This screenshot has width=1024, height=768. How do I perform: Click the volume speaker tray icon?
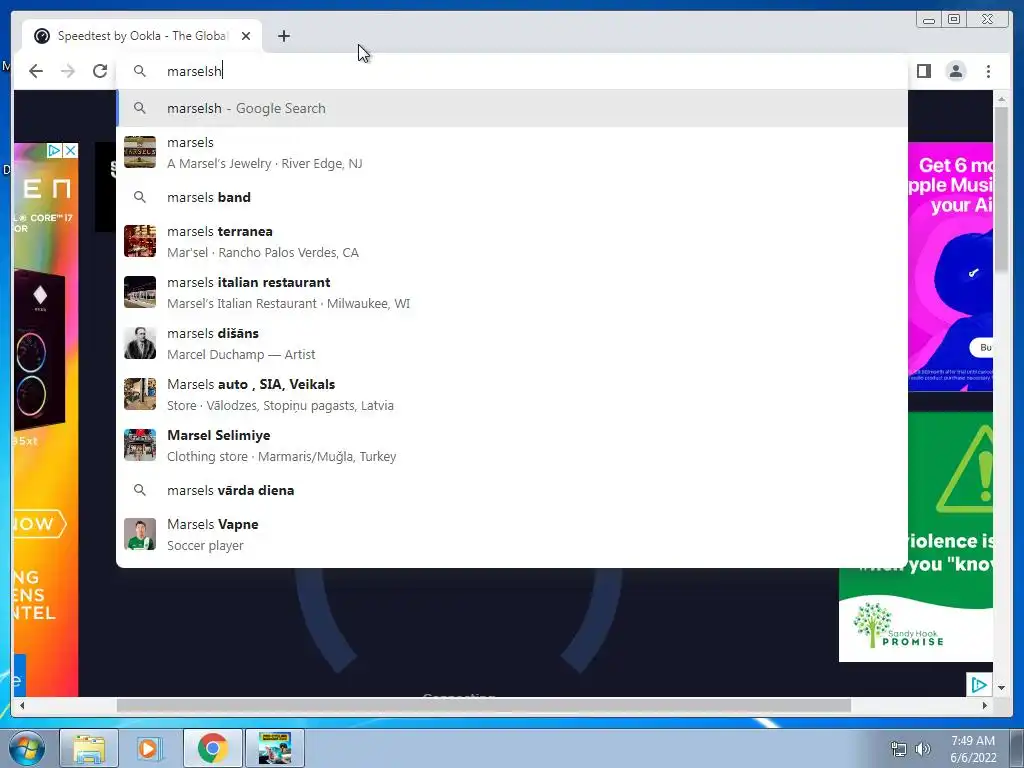pyautogui.click(x=922, y=749)
